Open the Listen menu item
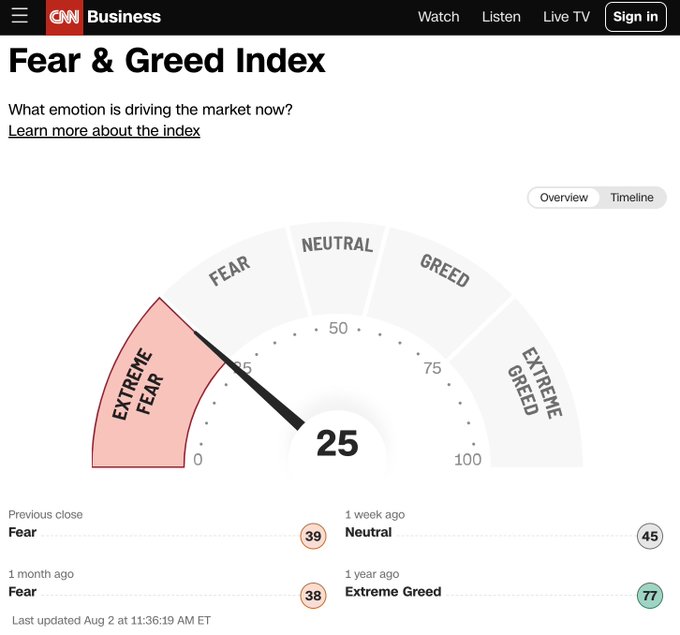 [x=501, y=17]
